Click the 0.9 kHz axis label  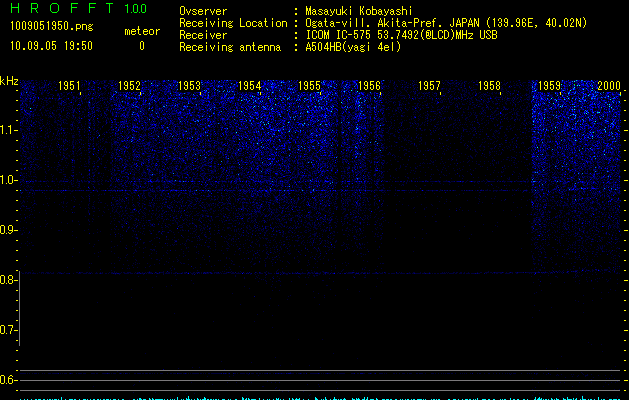coord(8,230)
